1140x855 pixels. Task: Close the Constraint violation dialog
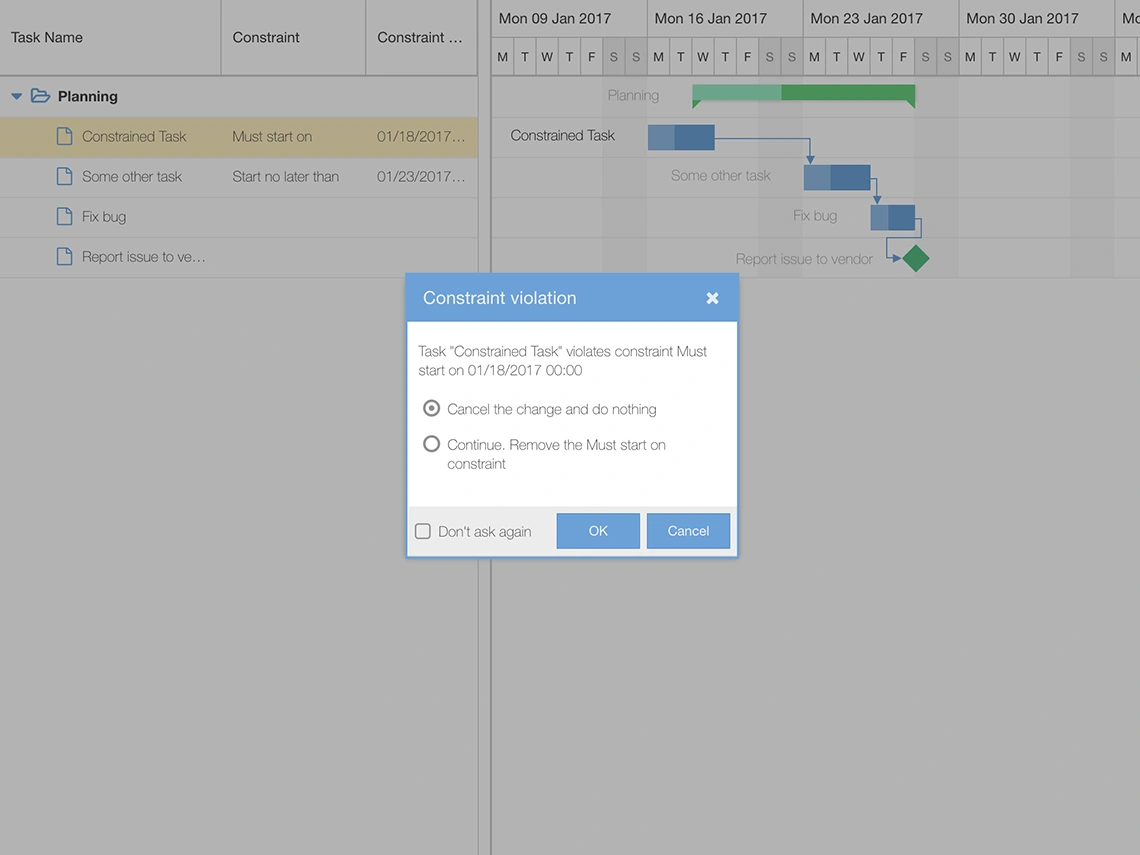pos(712,298)
